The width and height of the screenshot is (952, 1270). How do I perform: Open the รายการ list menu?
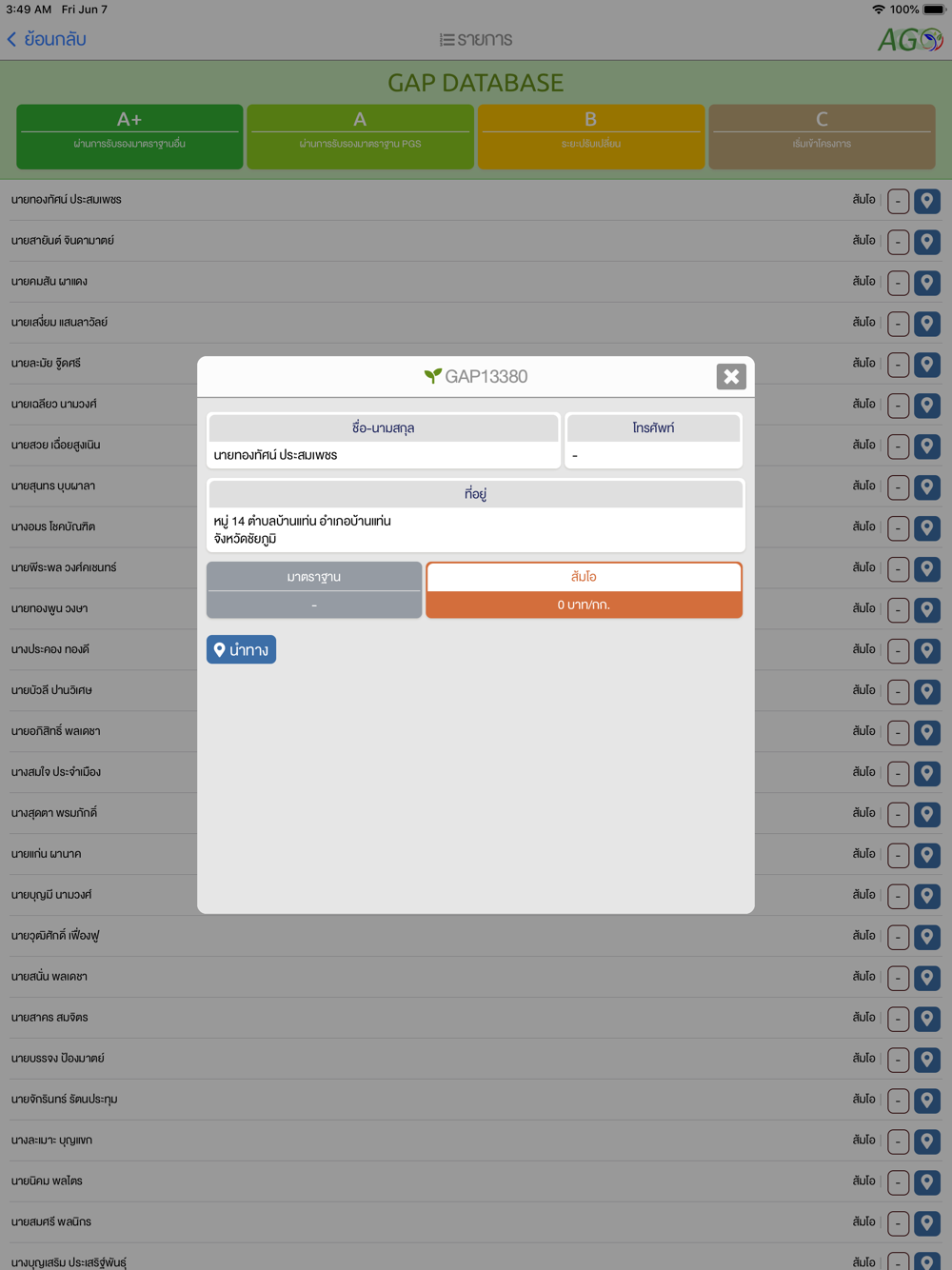pos(476,39)
